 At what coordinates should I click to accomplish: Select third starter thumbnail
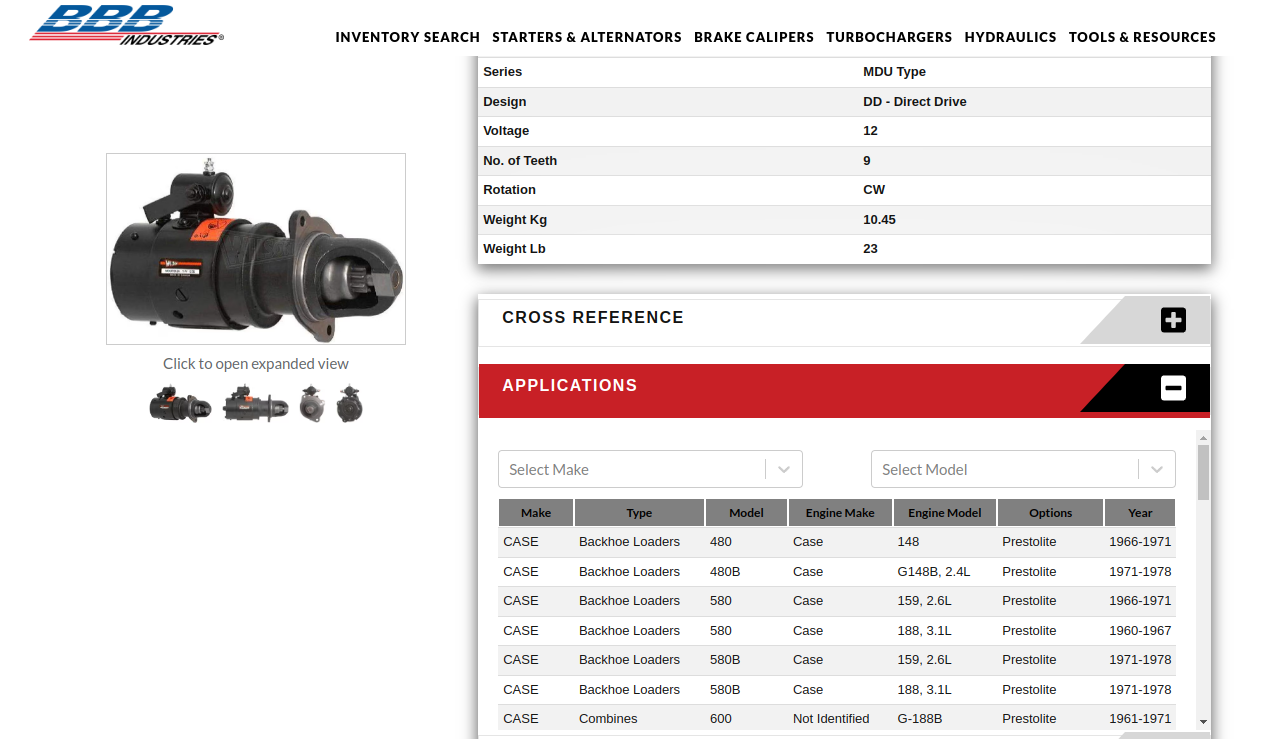coord(311,405)
